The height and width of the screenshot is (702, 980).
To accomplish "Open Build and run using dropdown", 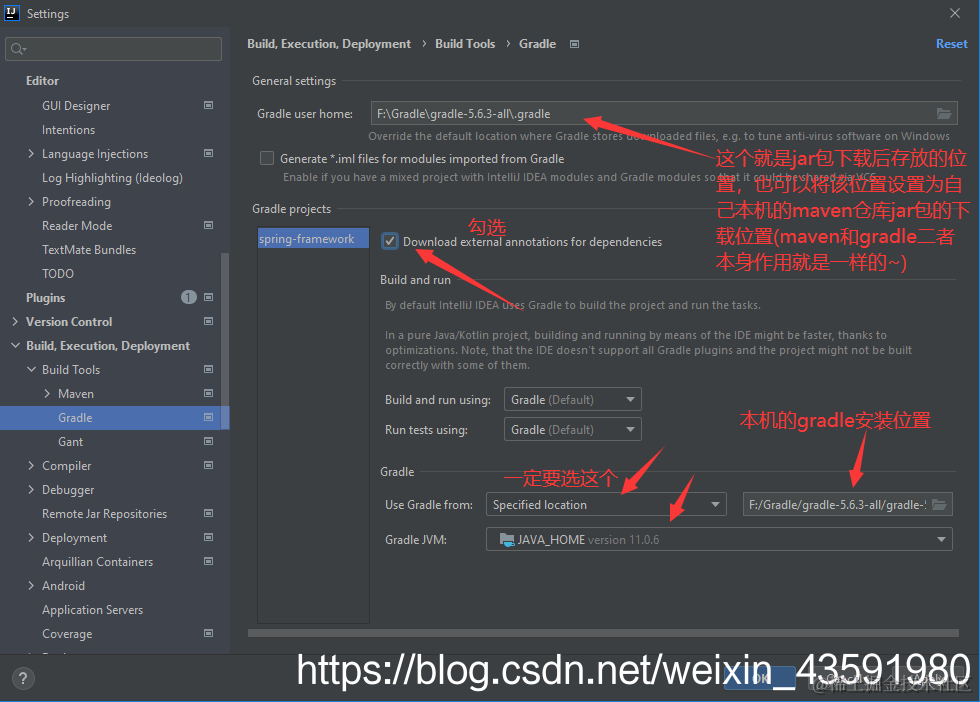I will tap(572, 399).
